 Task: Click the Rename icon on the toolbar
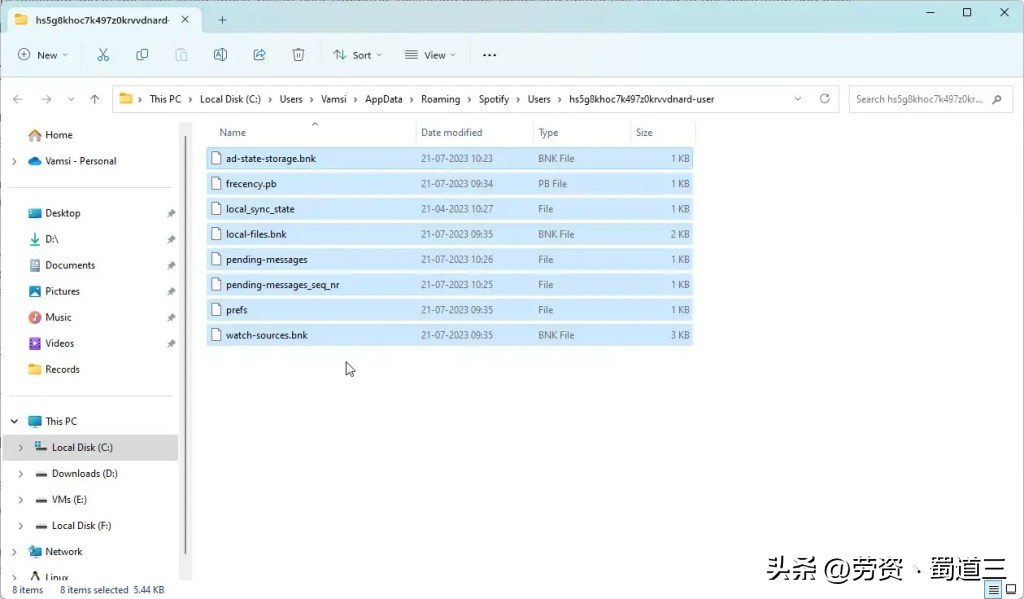point(220,55)
